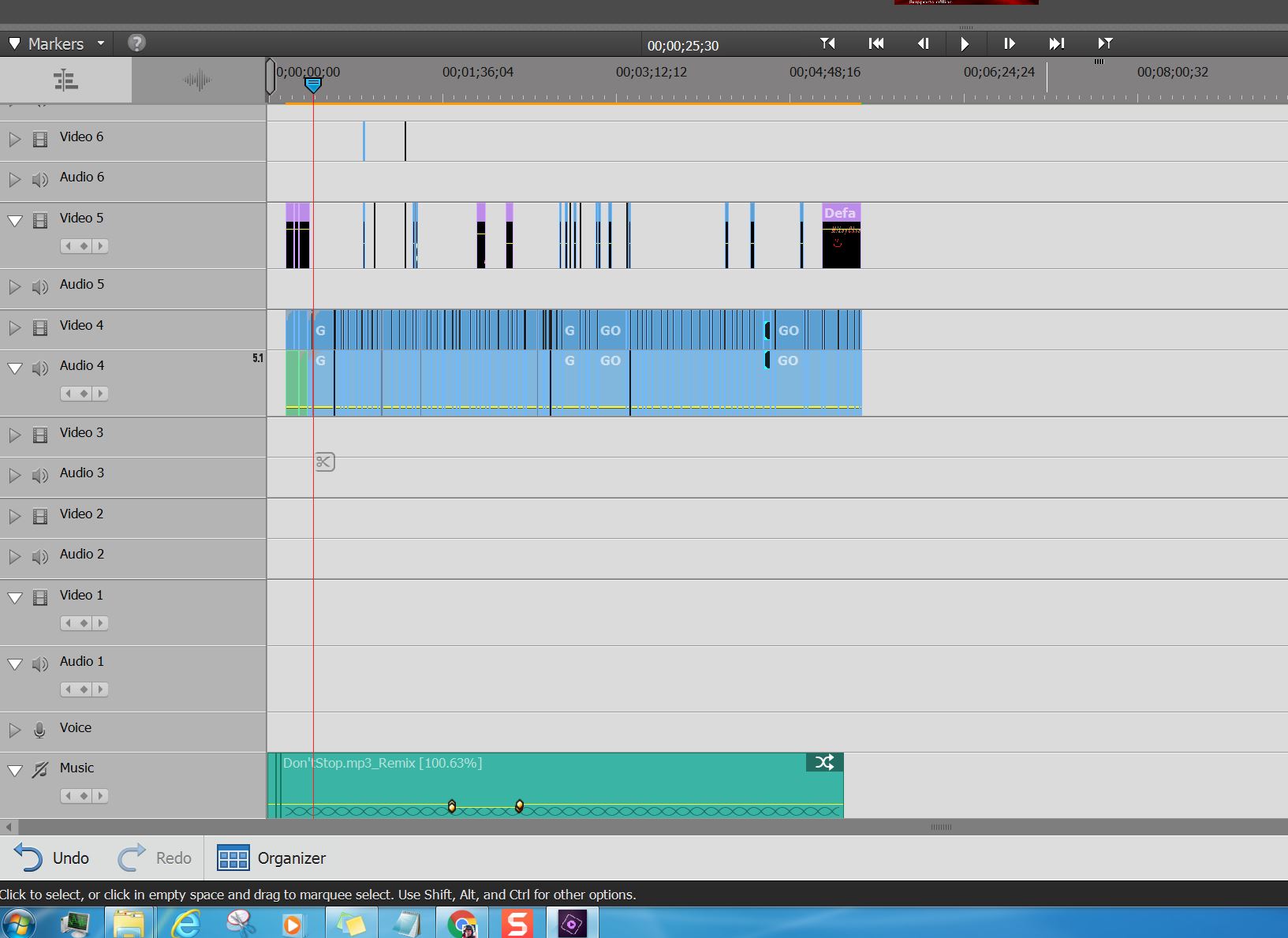Mute the Audio 5 track speaker
Screen dimensions: 1288x938
click(40, 287)
